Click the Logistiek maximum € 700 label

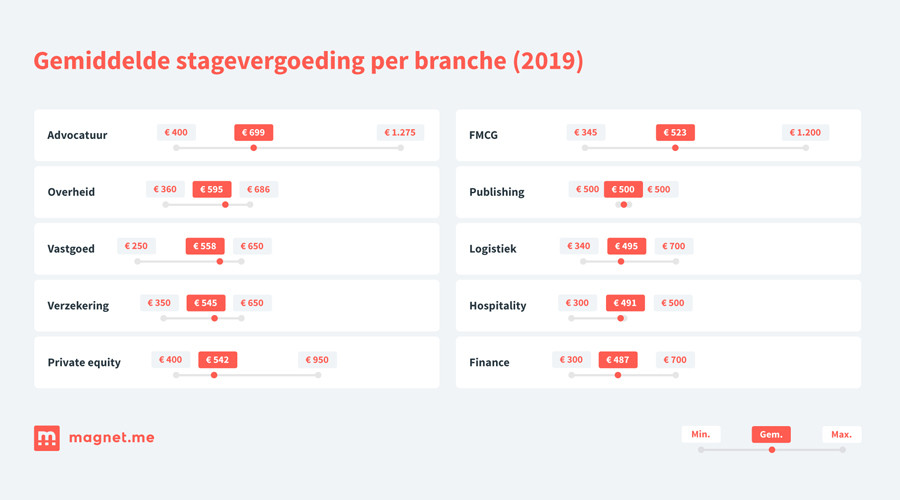(674, 246)
